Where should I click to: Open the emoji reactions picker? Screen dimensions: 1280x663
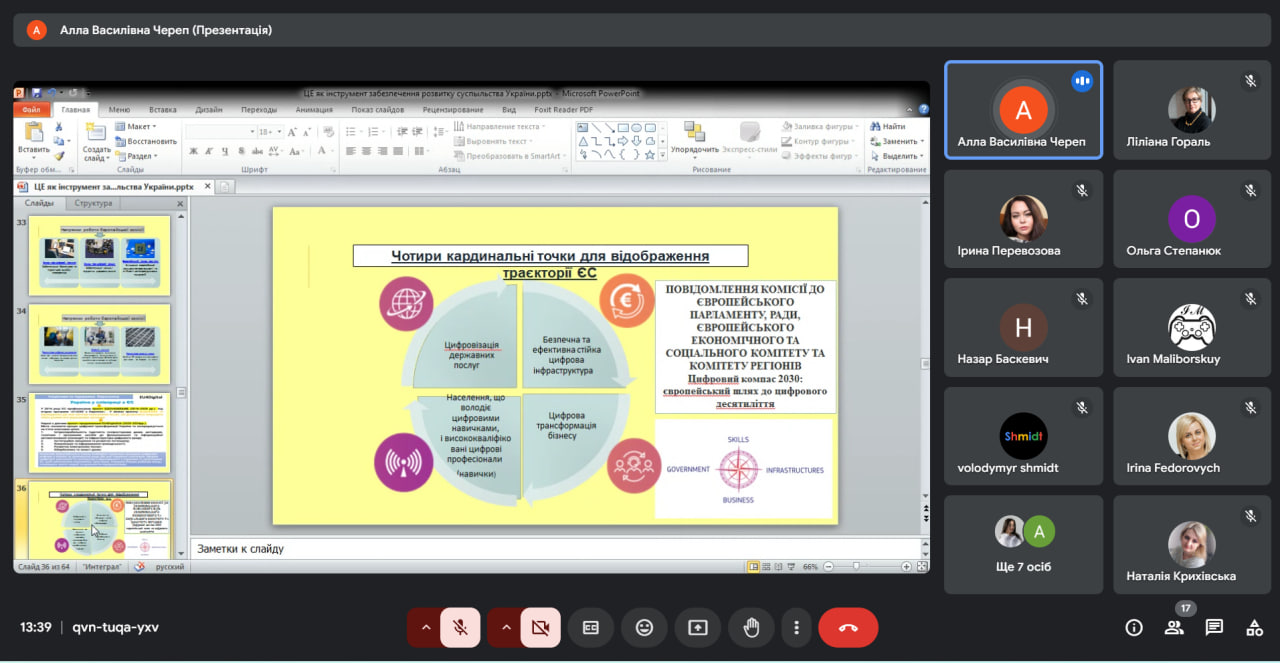pyautogui.click(x=644, y=628)
